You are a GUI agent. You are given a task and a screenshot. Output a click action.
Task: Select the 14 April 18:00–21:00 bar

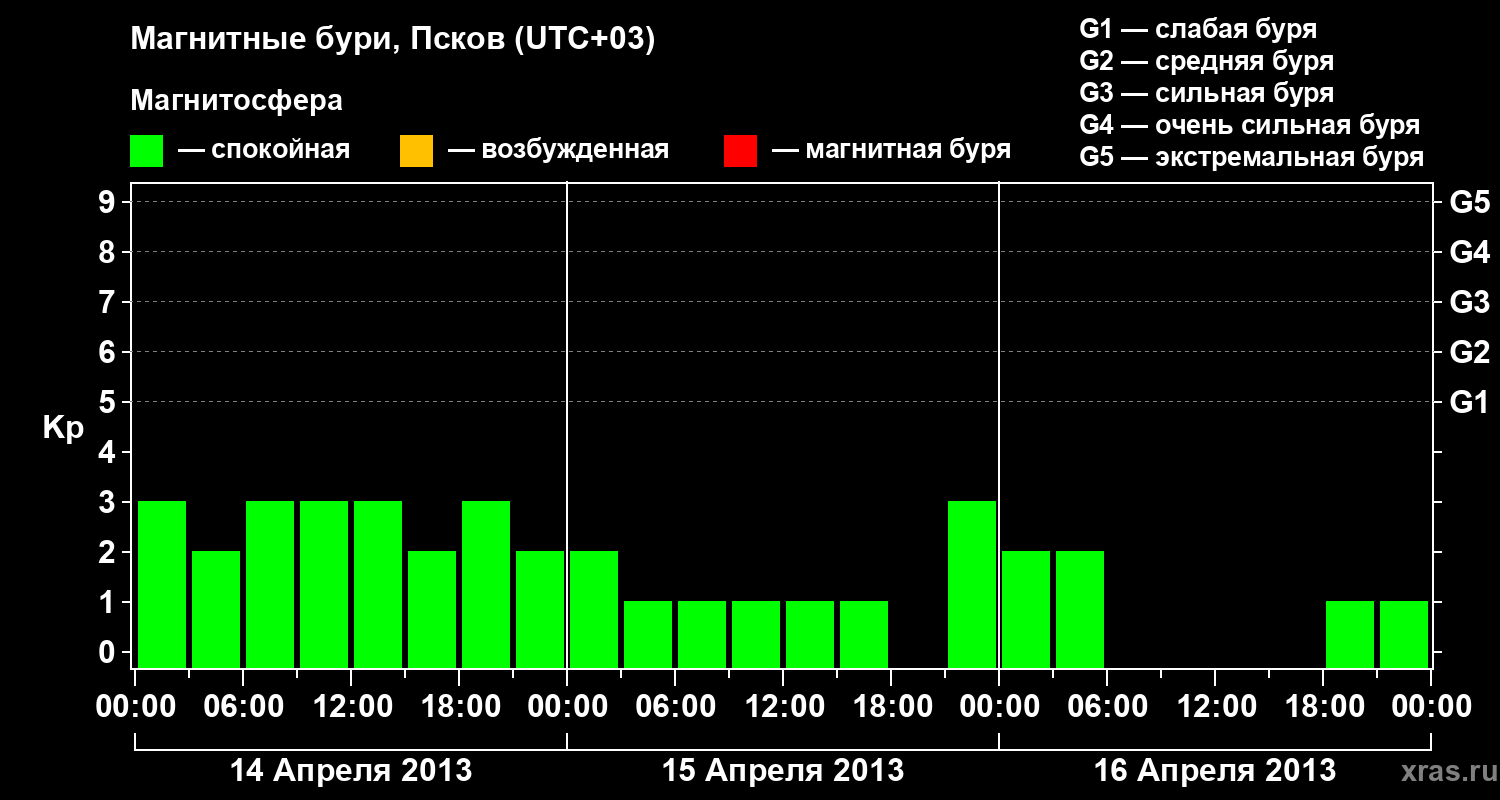[486, 584]
